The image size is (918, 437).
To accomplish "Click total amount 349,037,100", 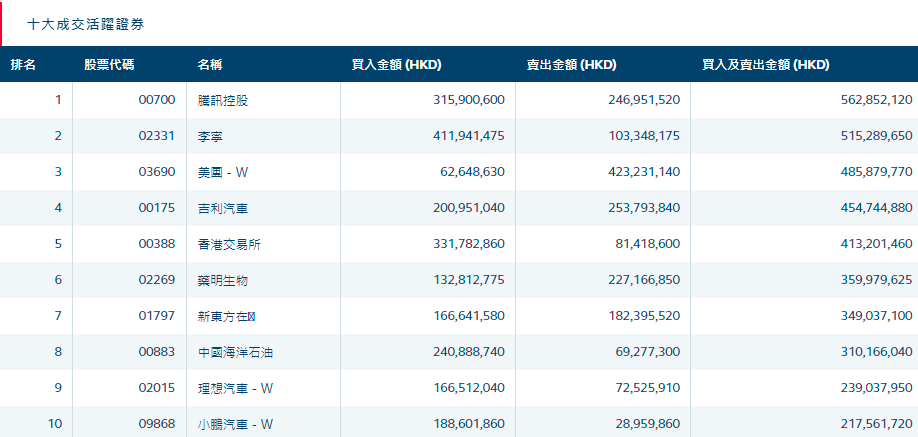I will click(x=876, y=316).
